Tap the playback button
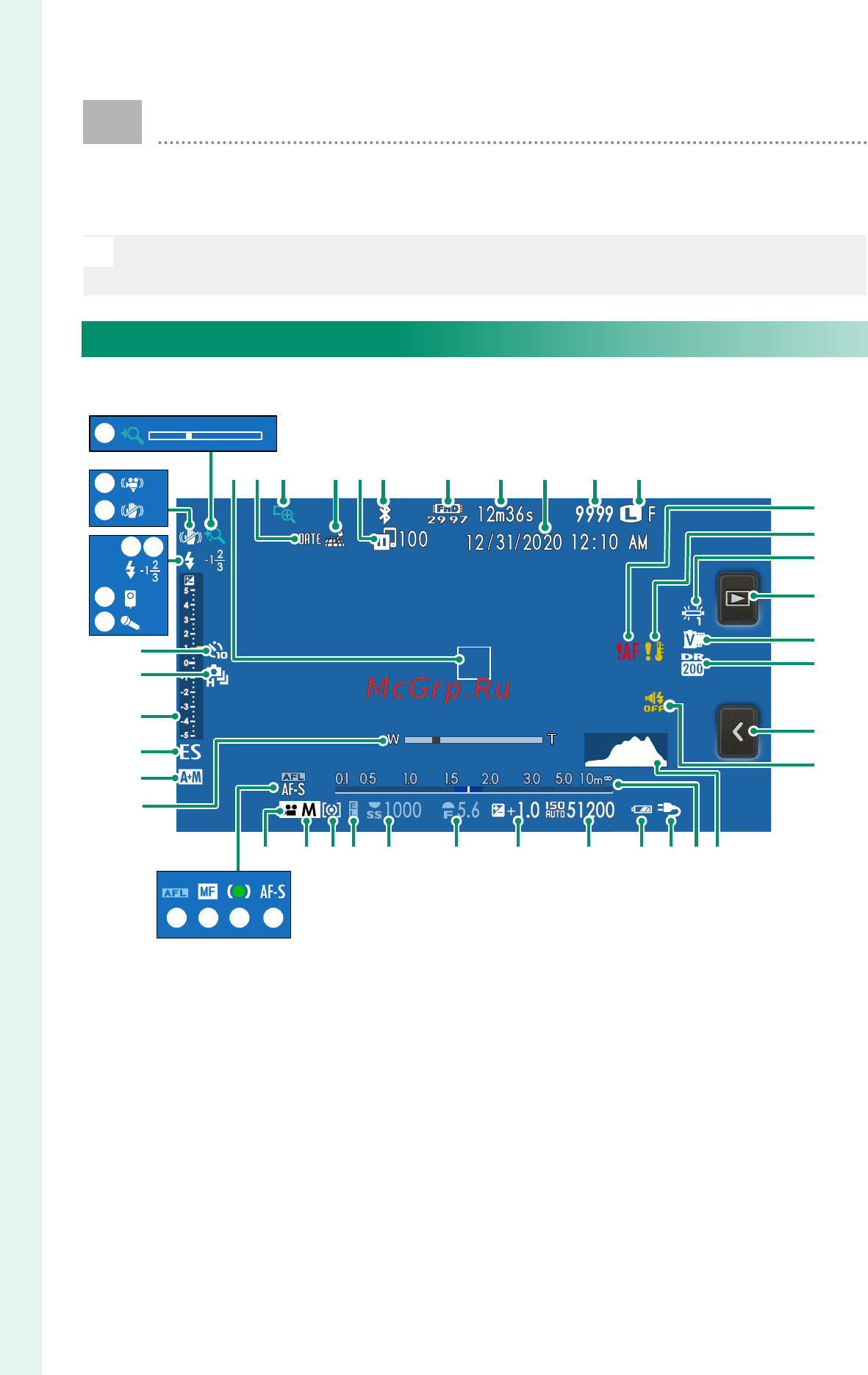The height and width of the screenshot is (1375, 868). pyautogui.click(x=737, y=598)
